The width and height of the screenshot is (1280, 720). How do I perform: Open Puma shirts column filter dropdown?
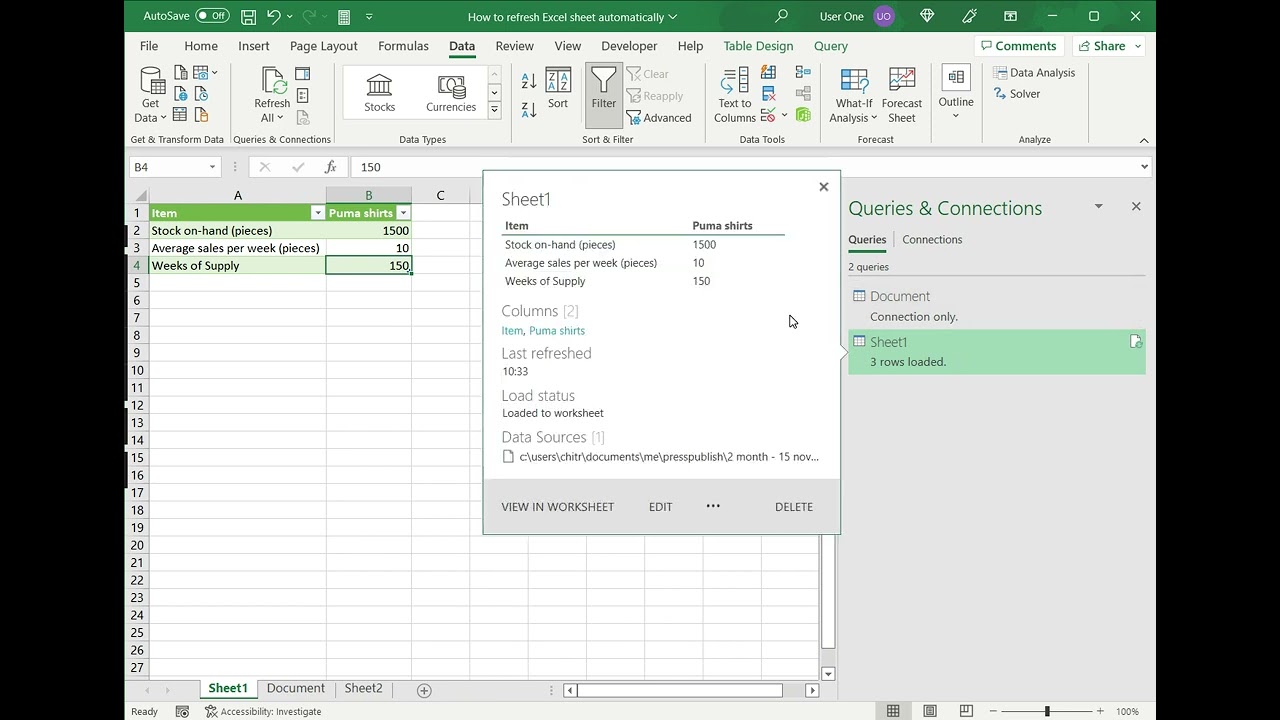pos(403,213)
